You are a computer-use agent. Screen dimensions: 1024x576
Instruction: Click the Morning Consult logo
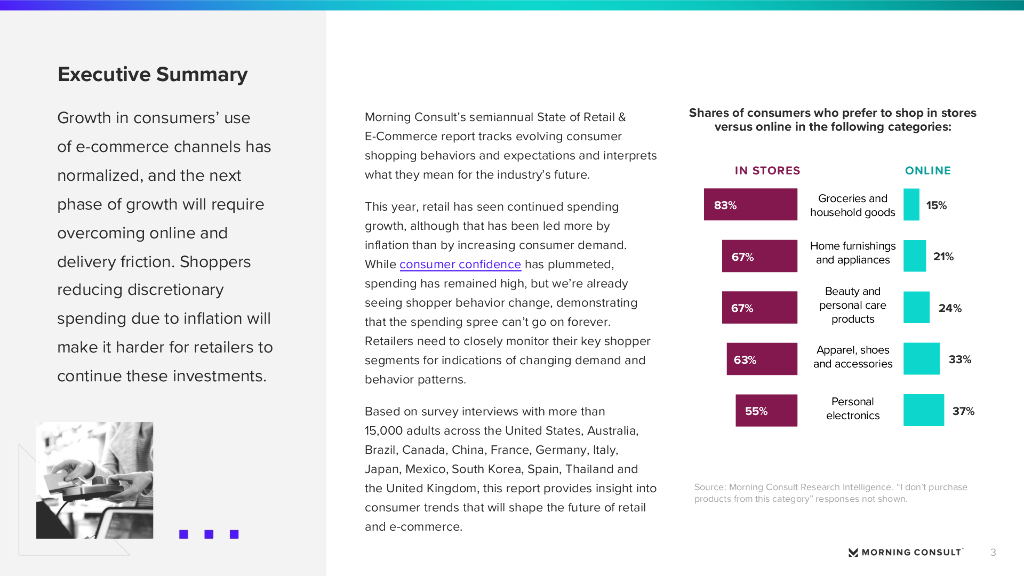coord(904,552)
